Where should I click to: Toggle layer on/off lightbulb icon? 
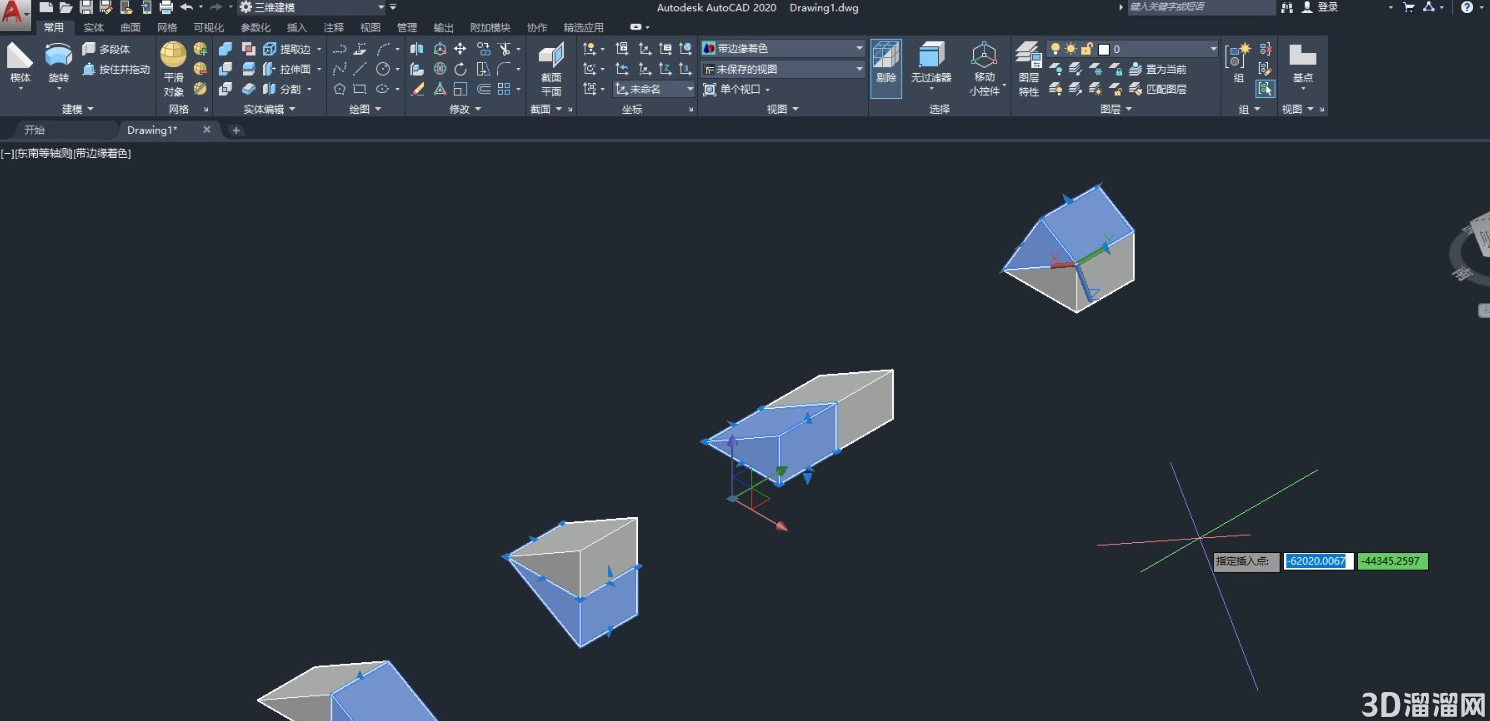coord(1054,49)
